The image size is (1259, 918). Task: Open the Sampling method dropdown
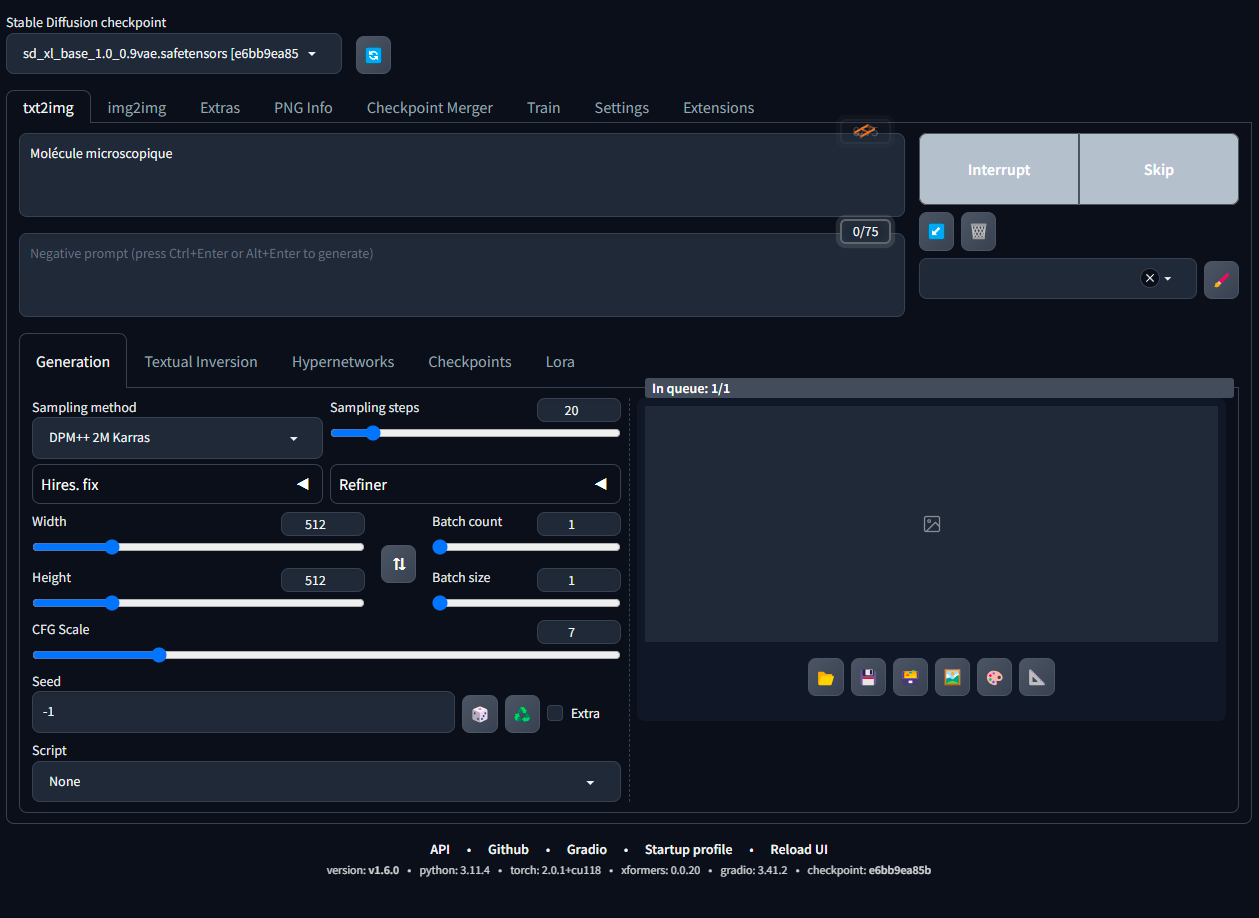pyautogui.click(x=177, y=438)
